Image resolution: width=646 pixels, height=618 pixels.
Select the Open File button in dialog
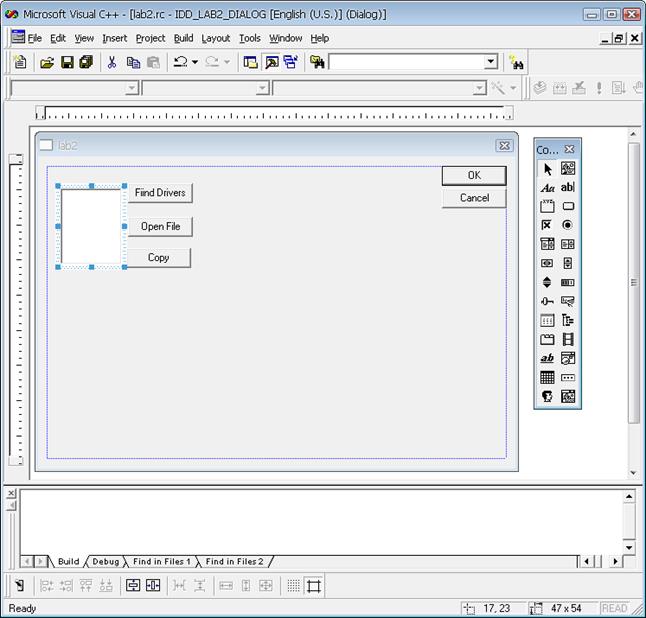160,227
